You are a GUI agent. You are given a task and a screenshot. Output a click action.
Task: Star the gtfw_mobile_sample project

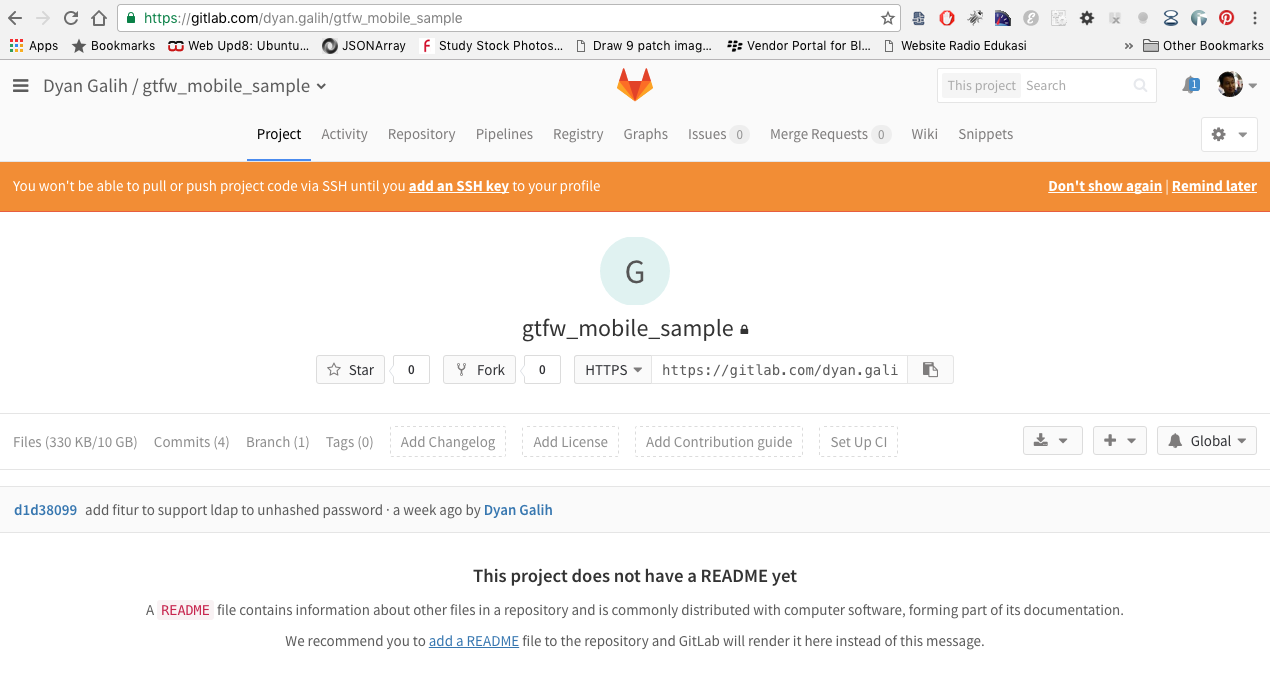point(351,370)
